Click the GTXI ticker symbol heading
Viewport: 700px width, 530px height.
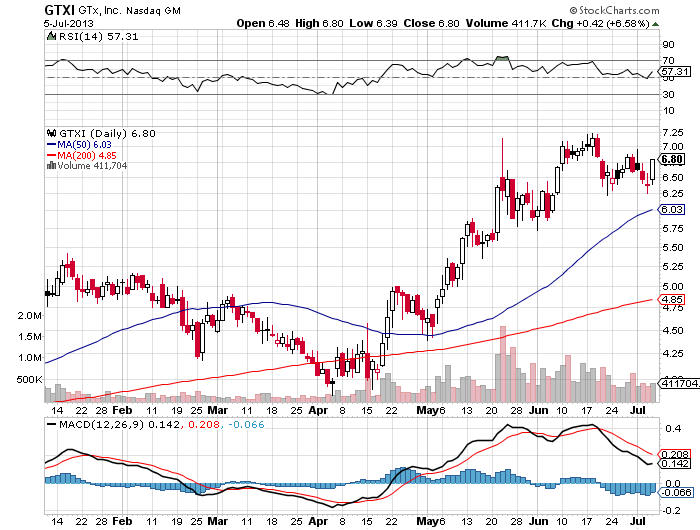pos(60,10)
